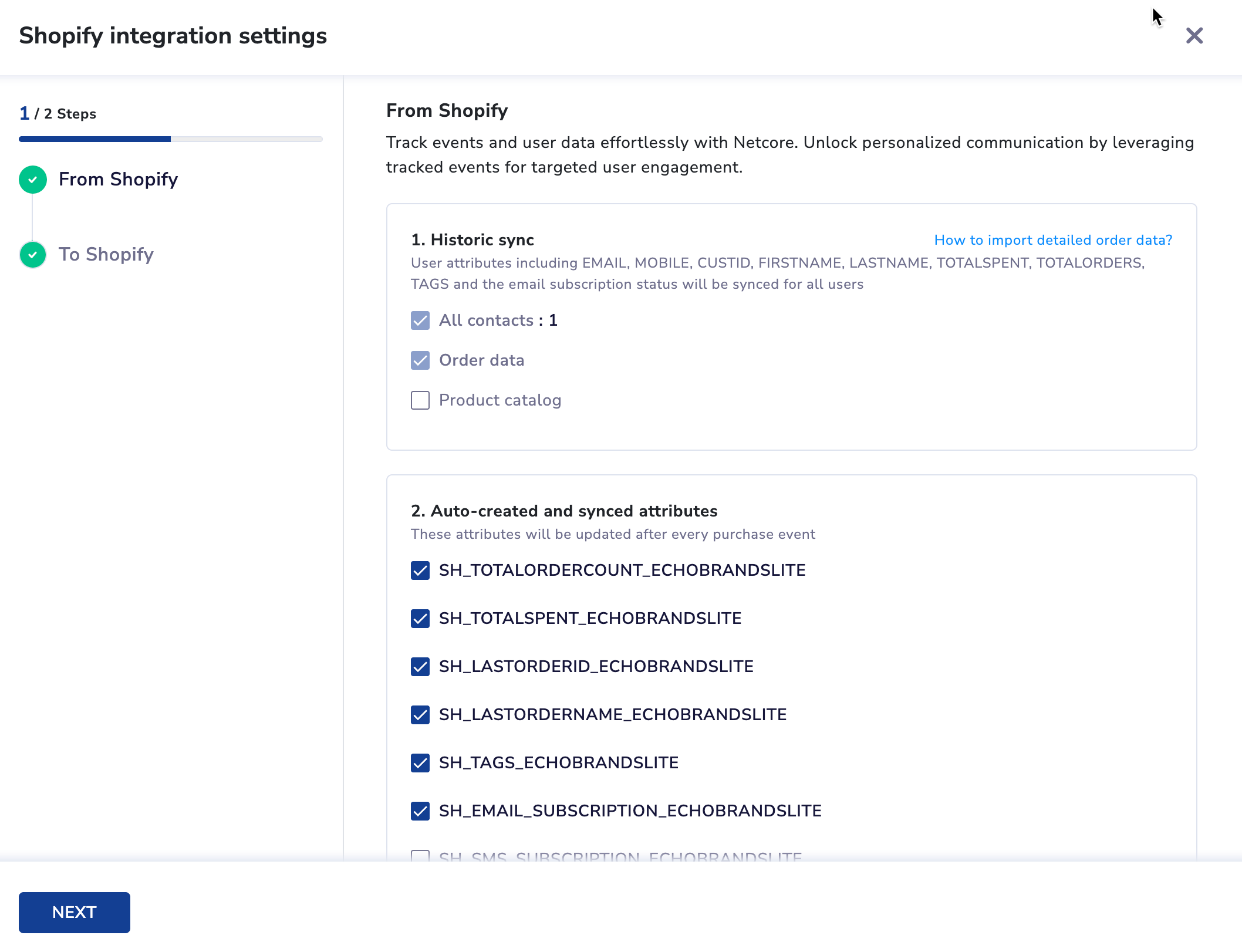Uncheck SH_TOTALORDERCOUNT_ECHOBRANDSLITE attribute
Viewport: 1242px width, 952px height.
coord(420,570)
